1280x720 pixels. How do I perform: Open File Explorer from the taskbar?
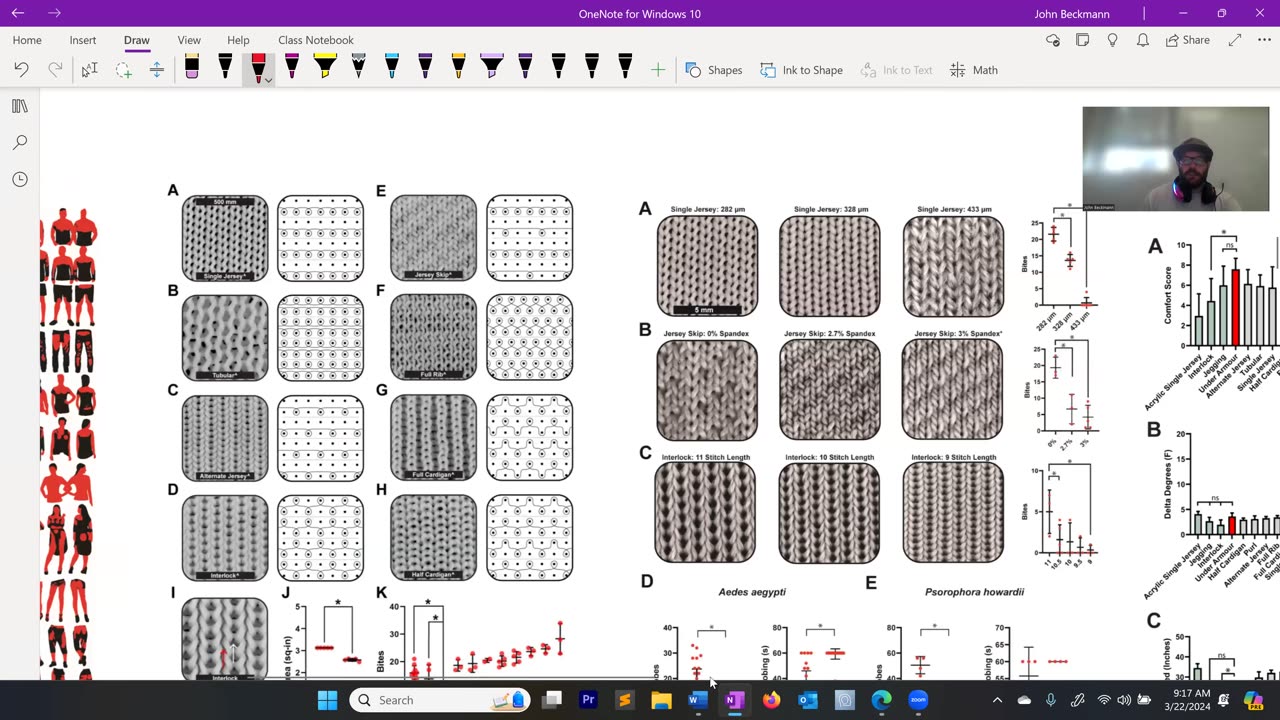pyautogui.click(x=661, y=700)
